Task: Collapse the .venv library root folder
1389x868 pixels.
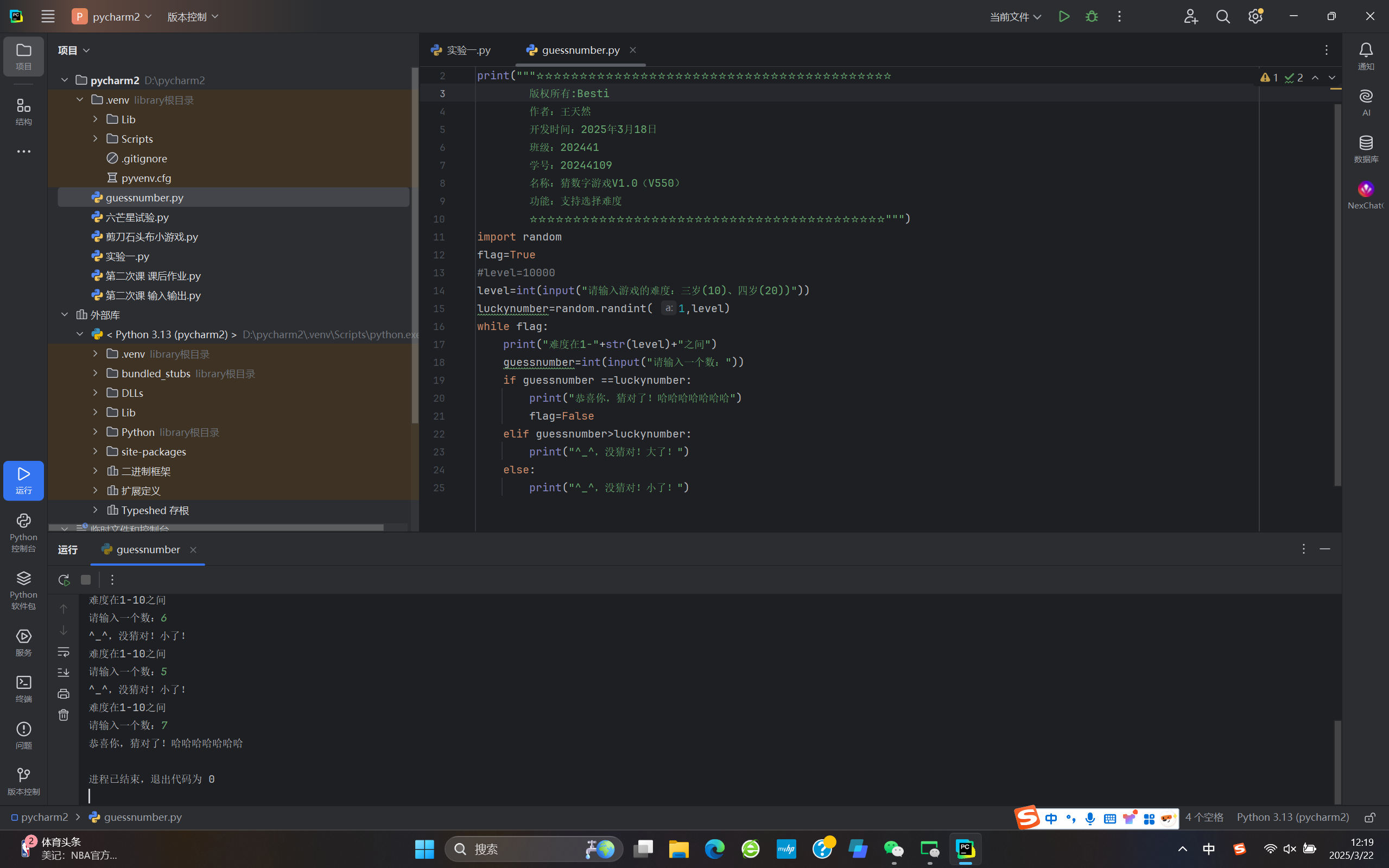Action: click(x=80, y=100)
